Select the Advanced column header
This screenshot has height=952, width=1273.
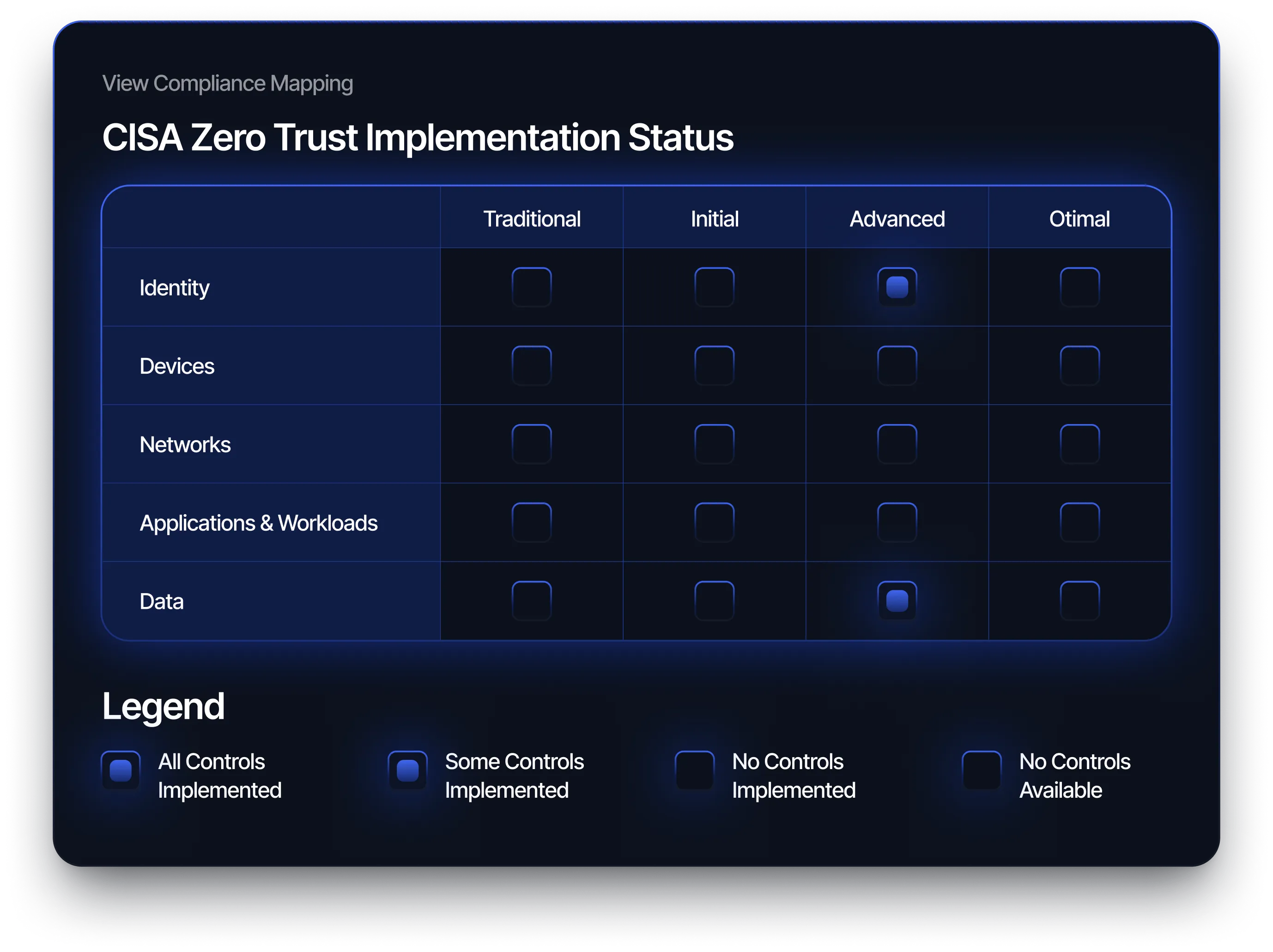[x=897, y=219]
